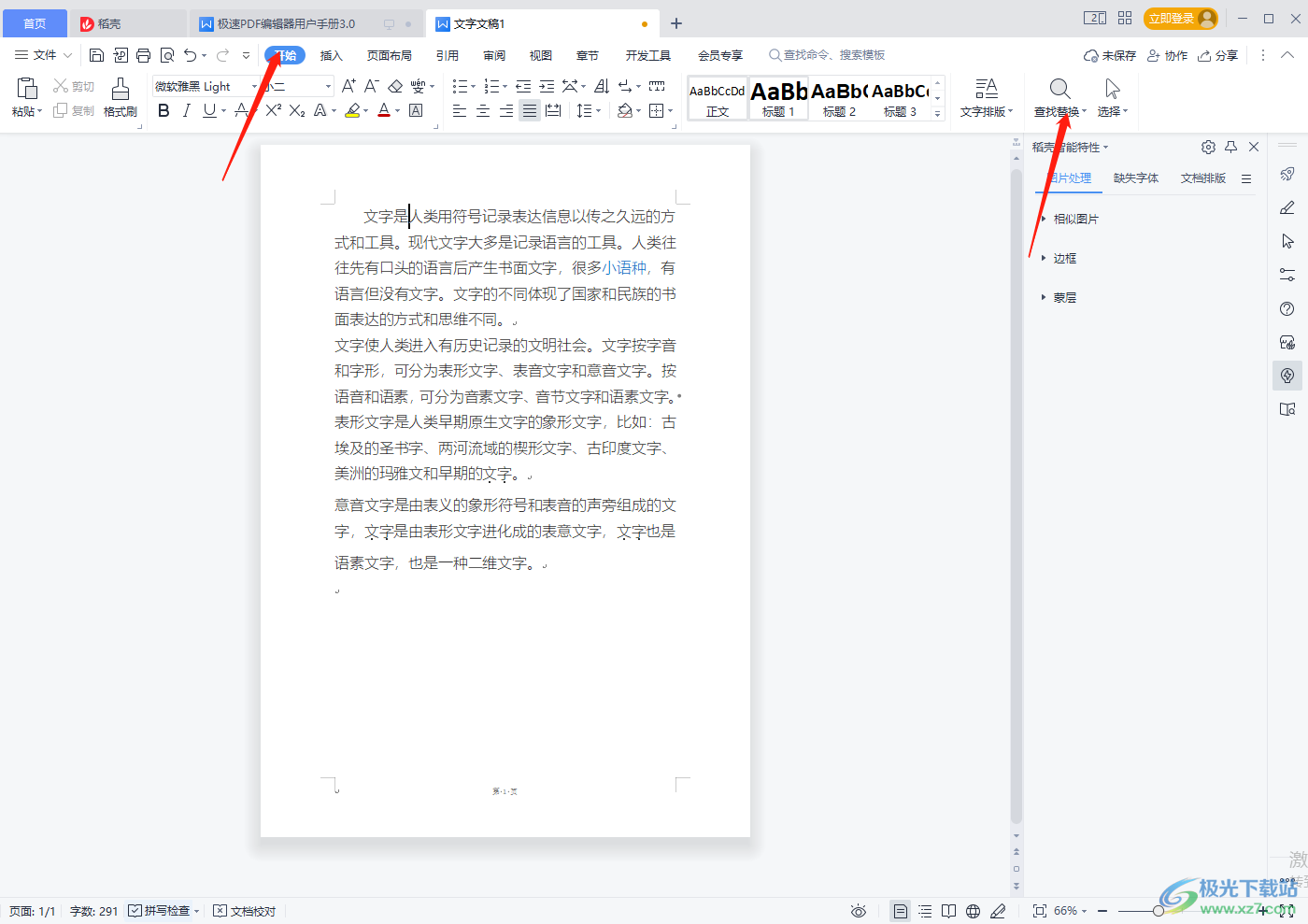
Task: Open the font size dropdown
Action: (x=328, y=86)
